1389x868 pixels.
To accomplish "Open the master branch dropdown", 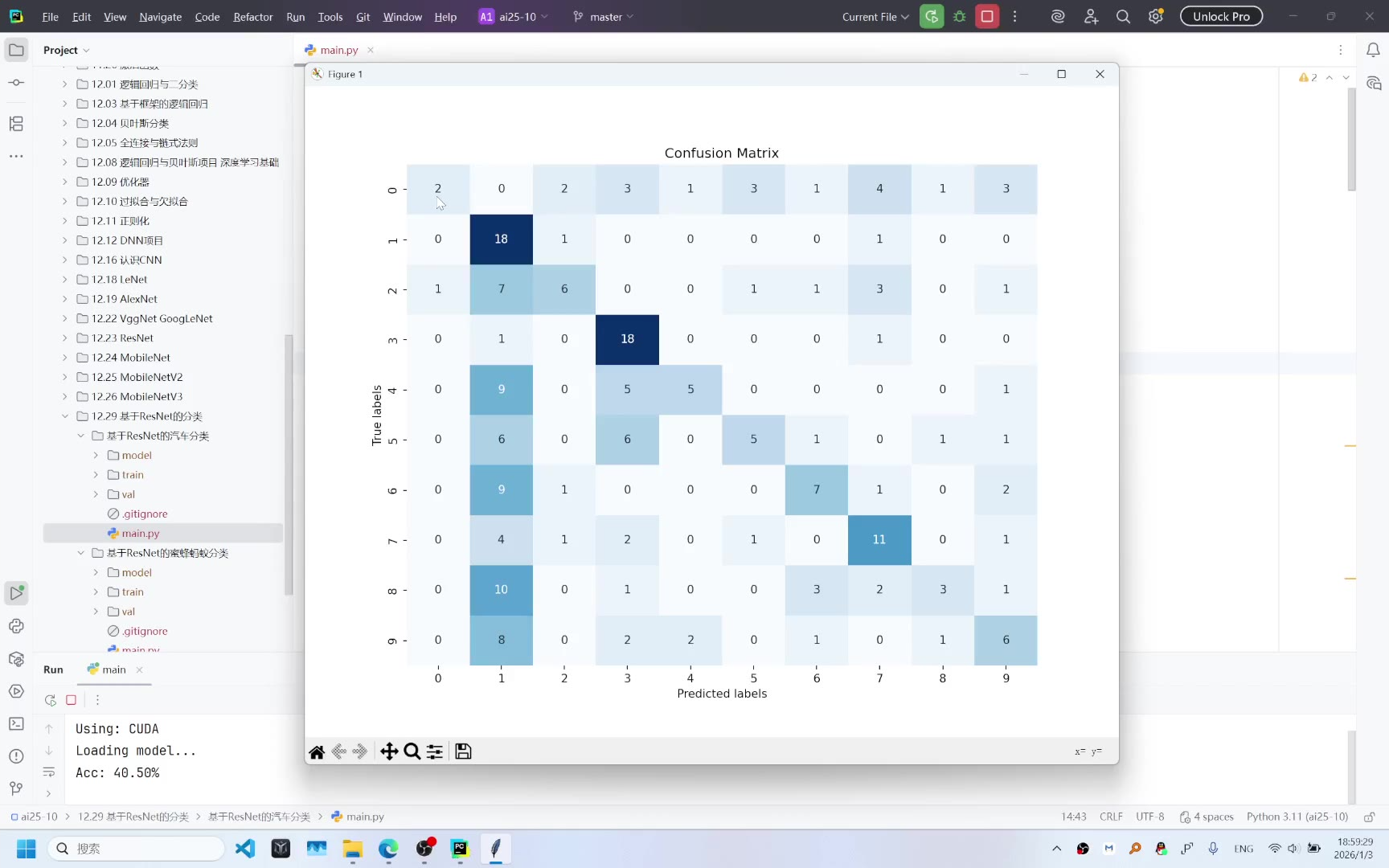I will click(604, 16).
